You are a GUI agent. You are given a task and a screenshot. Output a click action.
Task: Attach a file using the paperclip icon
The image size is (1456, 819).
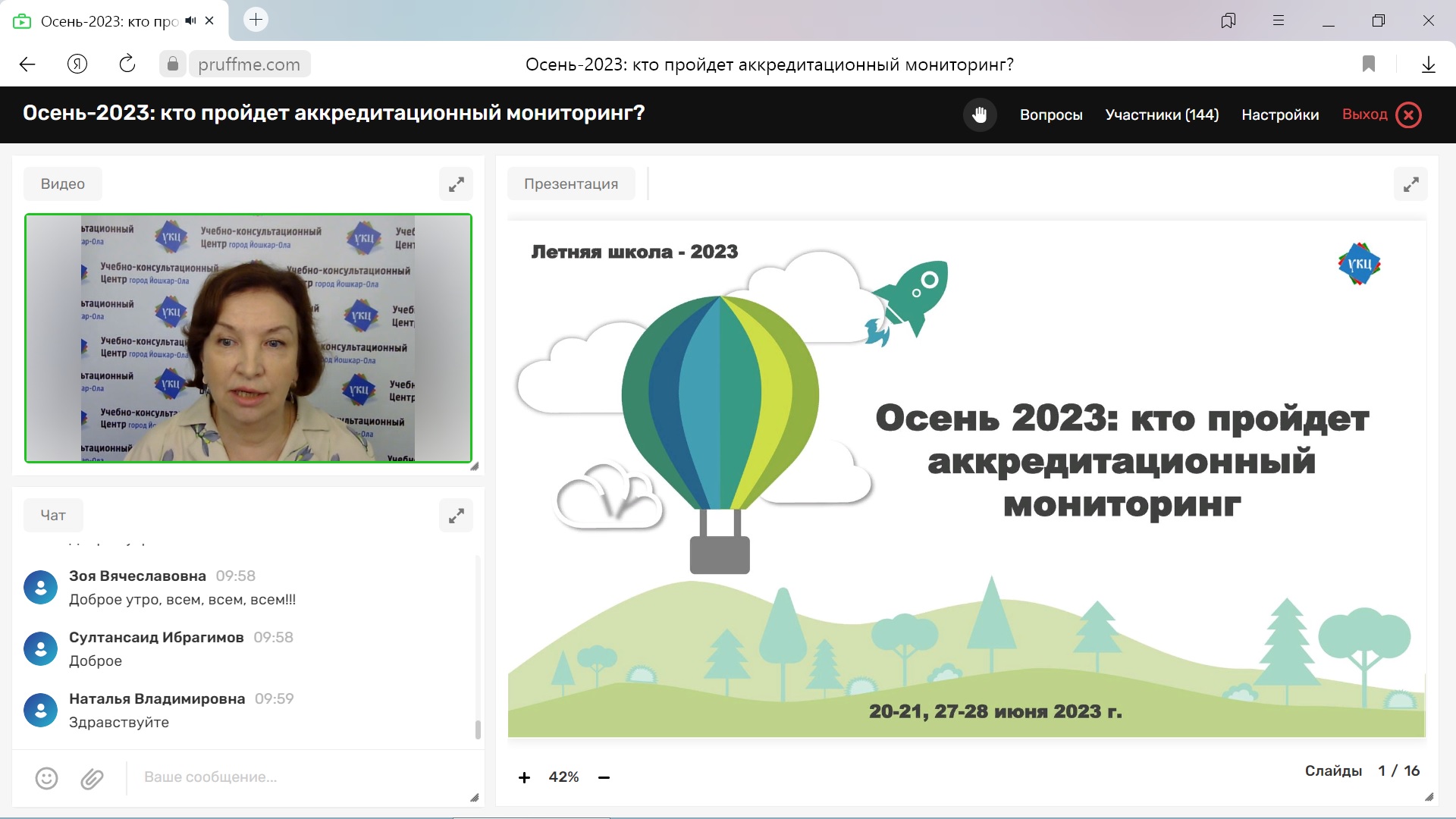pyautogui.click(x=92, y=778)
